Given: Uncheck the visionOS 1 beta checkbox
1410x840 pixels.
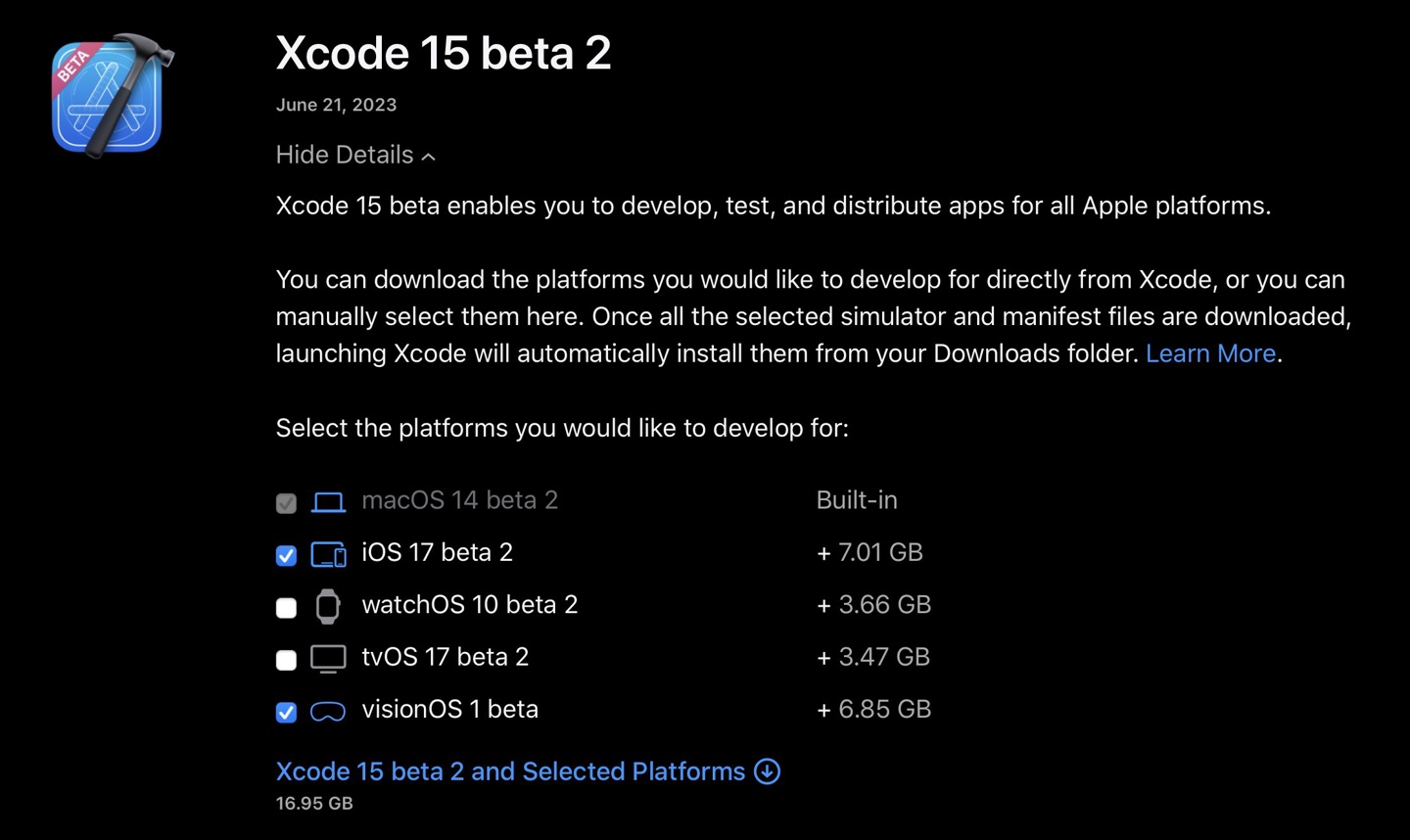Looking at the screenshot, I should 286,712.
